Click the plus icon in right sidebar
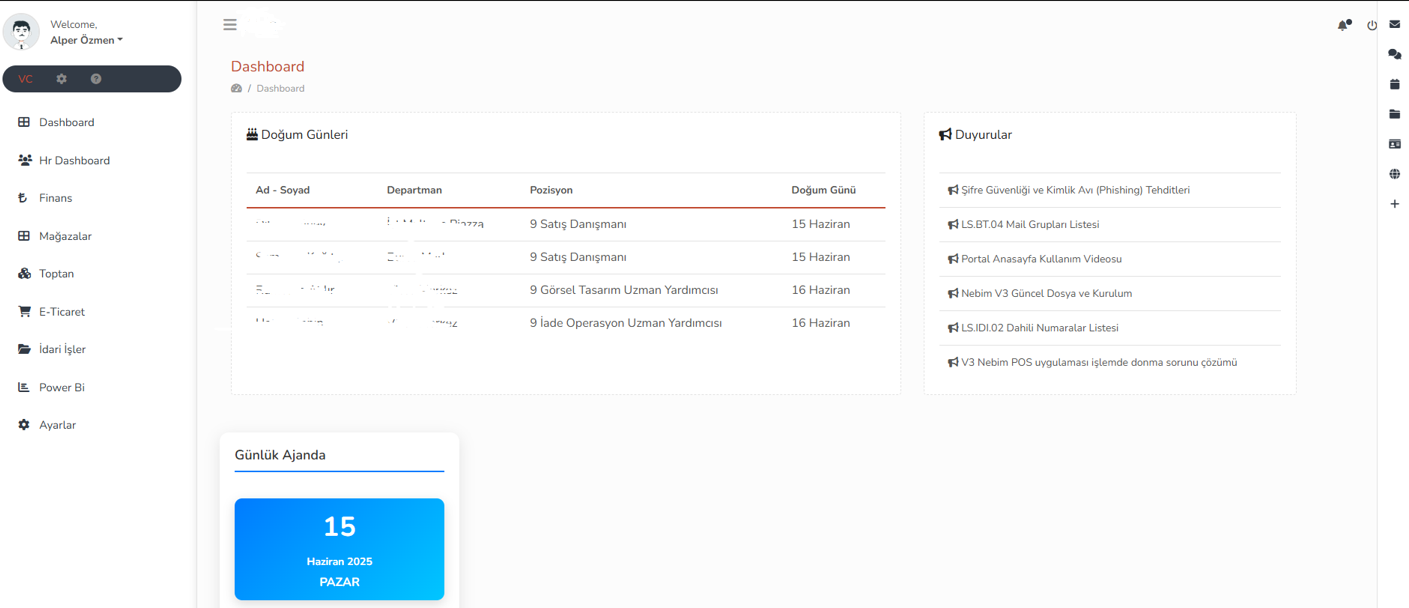The width and height of the screenshot is (1409, 608). click(1395, 204)
